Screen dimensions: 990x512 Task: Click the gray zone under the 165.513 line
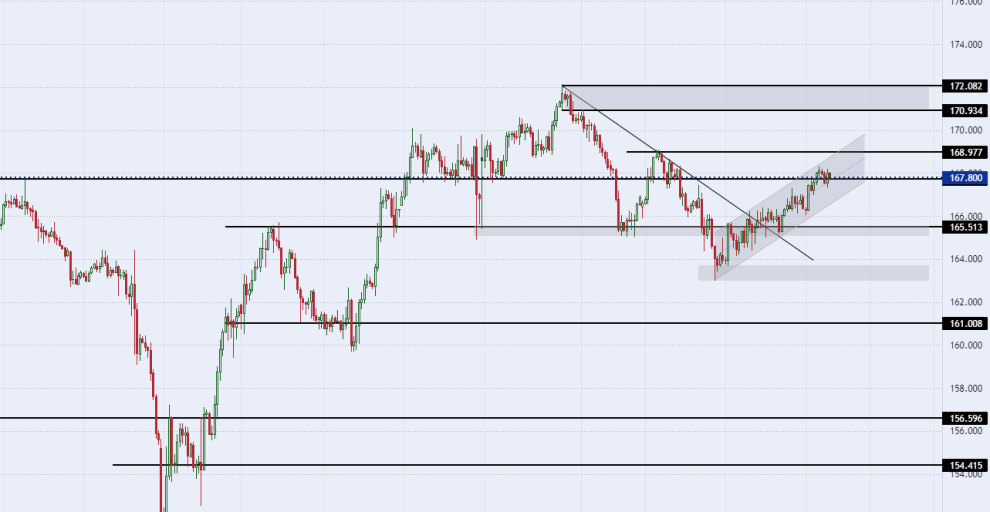pos(703,232)
